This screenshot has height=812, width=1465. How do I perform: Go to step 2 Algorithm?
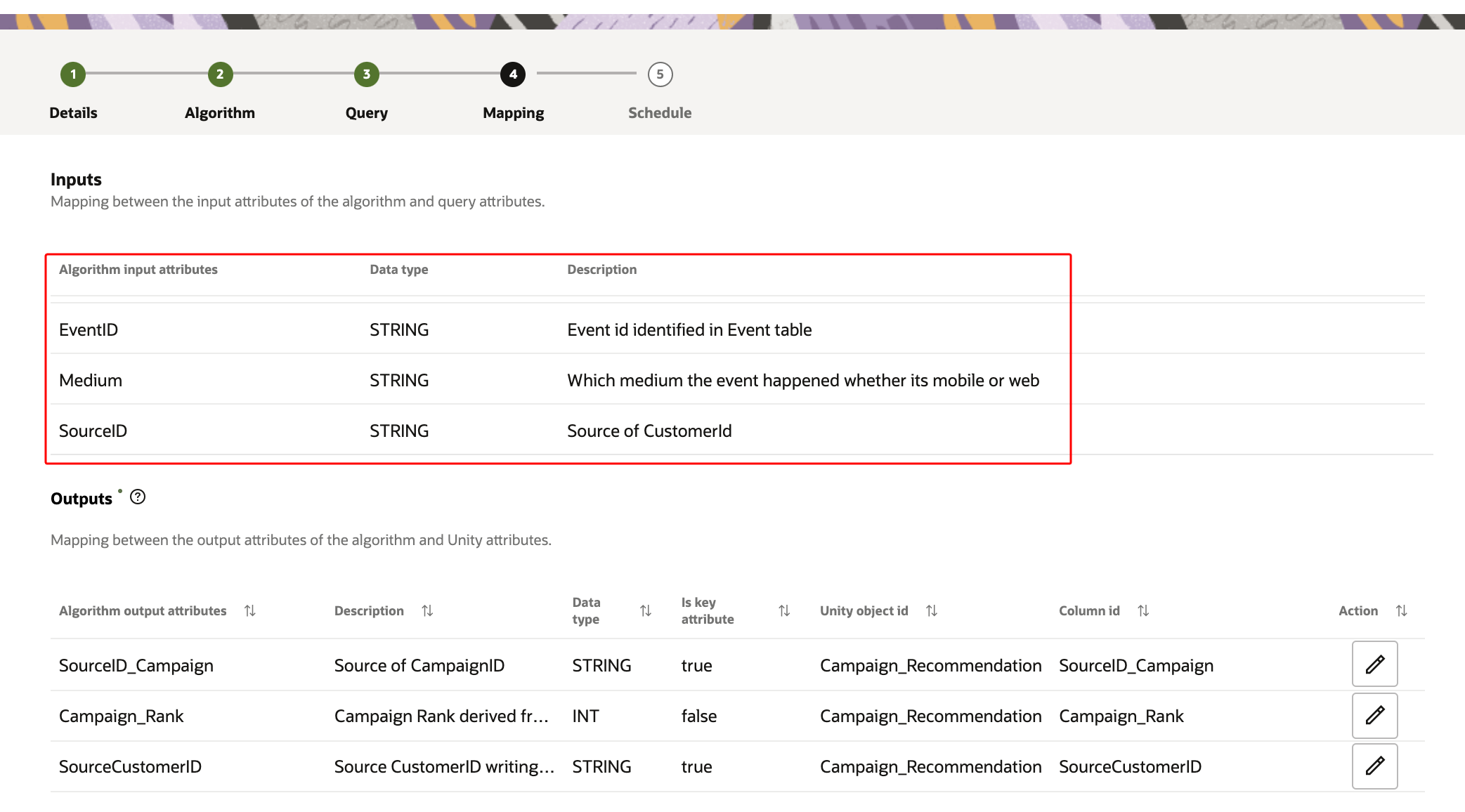pos(220,74)
